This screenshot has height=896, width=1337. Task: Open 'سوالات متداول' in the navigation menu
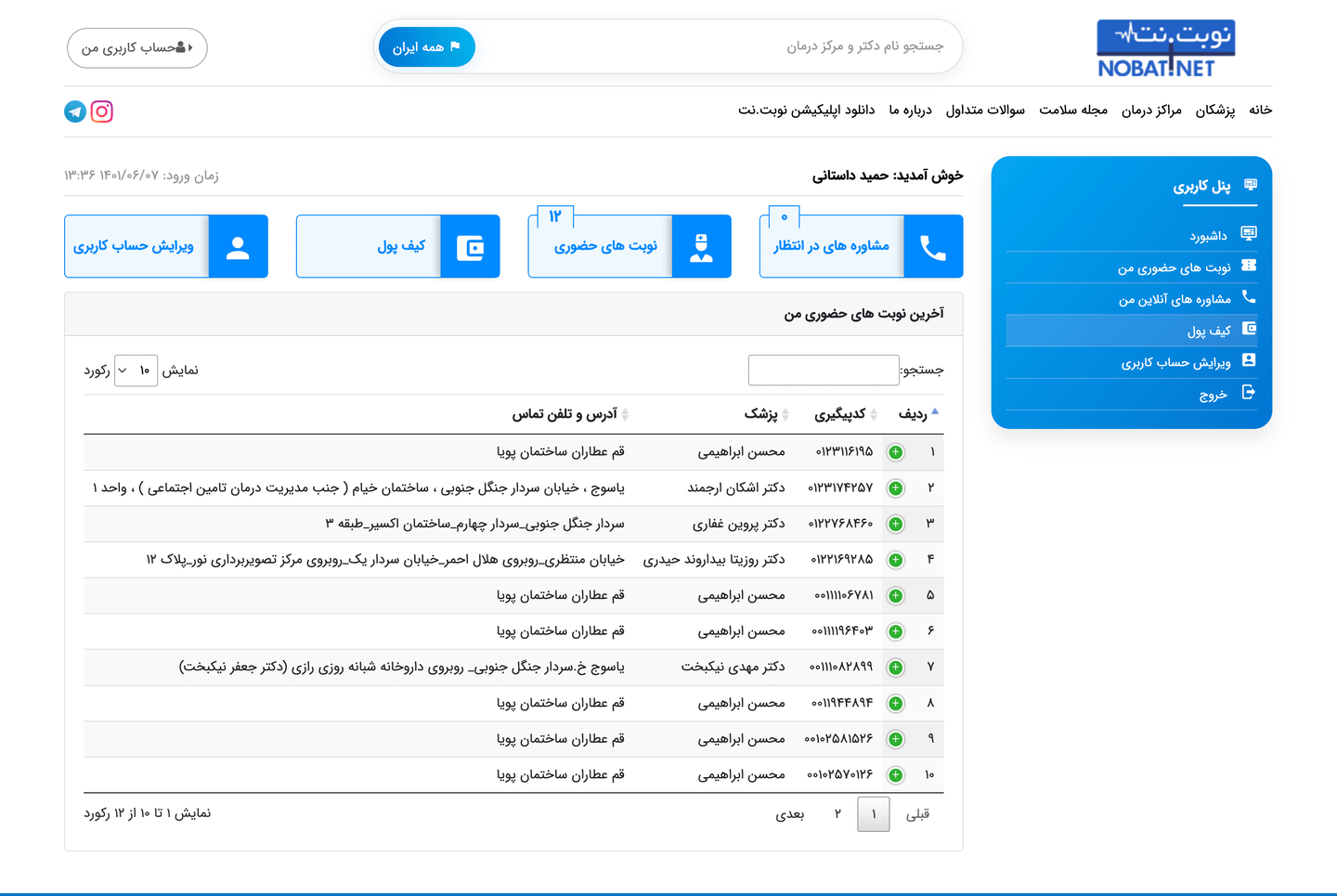(x=985, y=110)
